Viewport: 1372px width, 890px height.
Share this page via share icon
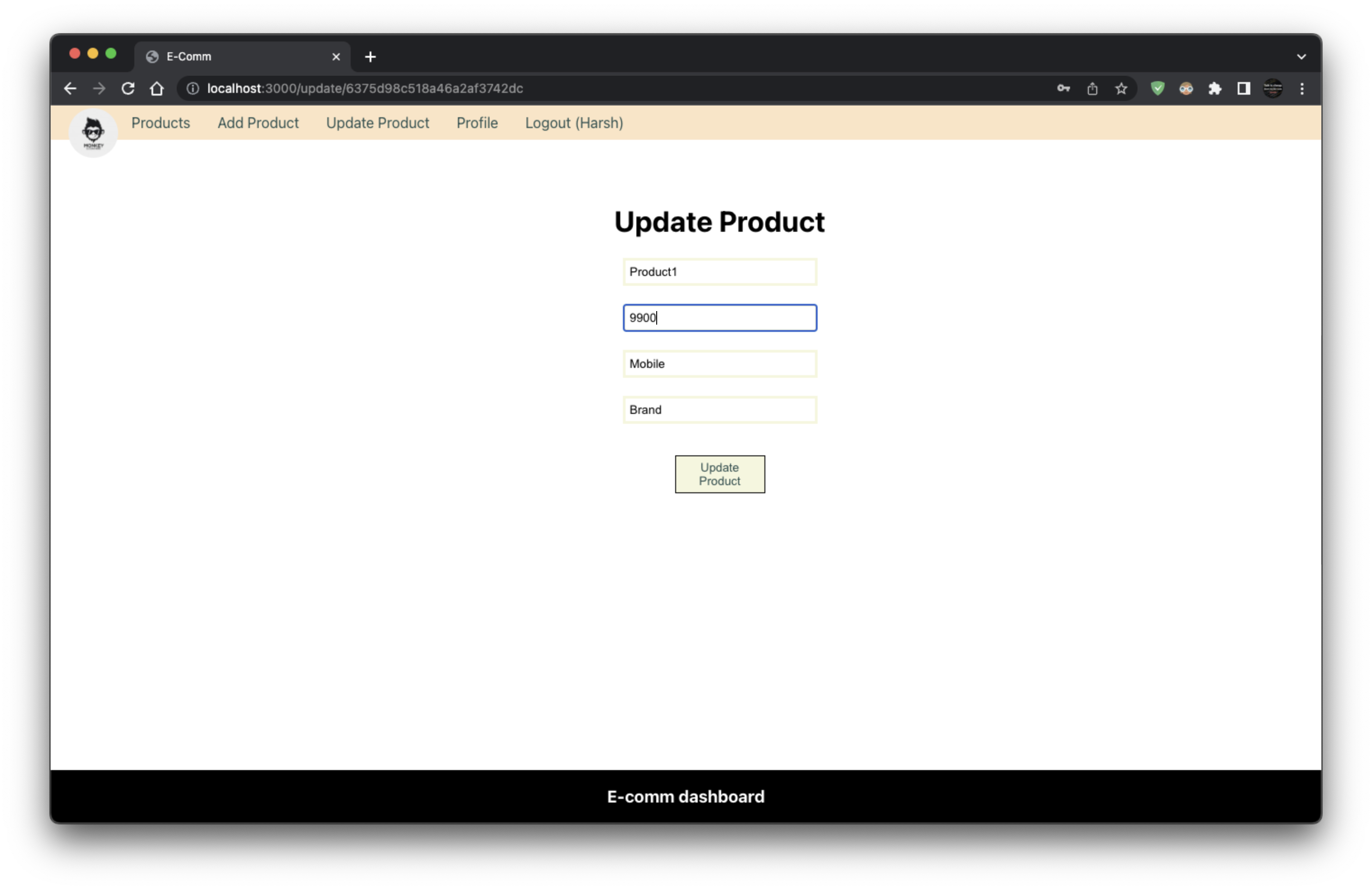coord(1093,88)
